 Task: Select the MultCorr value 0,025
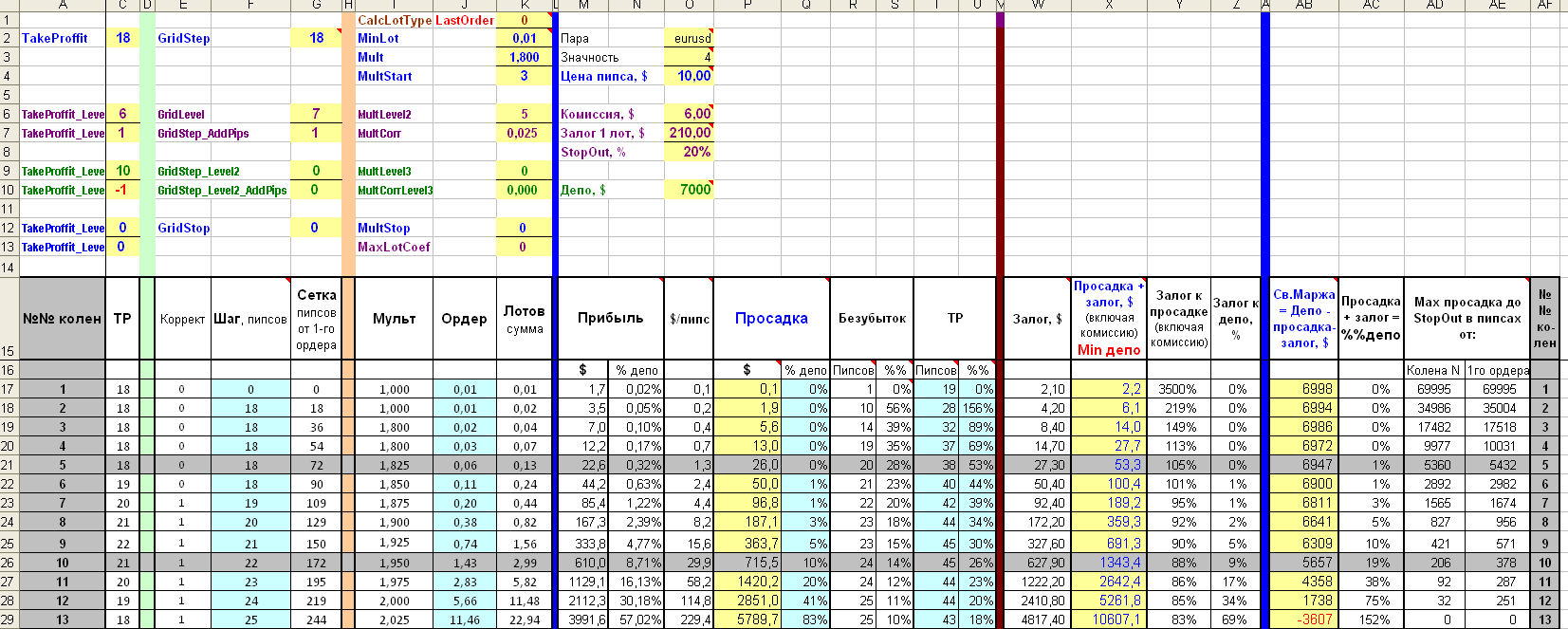tap(524, 133)
